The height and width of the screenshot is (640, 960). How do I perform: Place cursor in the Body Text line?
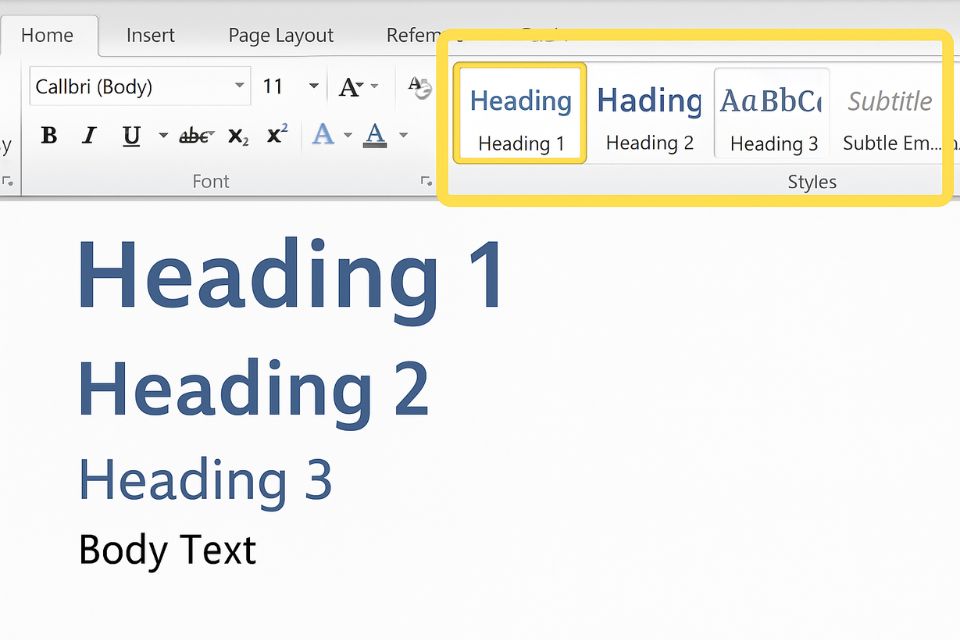point(167,549)
